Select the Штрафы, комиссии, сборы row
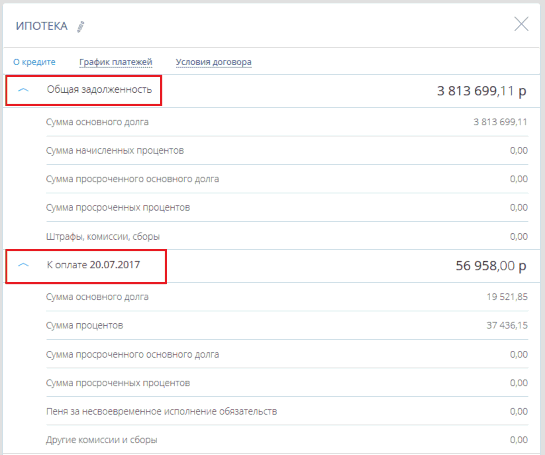Viewport: 545px width, 455px height. (287, 236)
